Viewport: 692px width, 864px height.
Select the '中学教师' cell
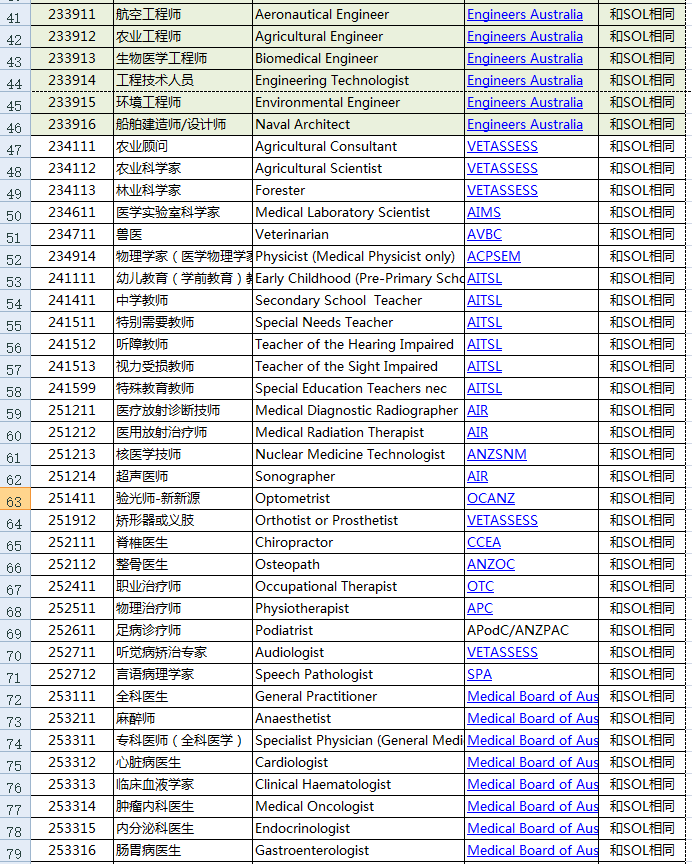[183, 301]
